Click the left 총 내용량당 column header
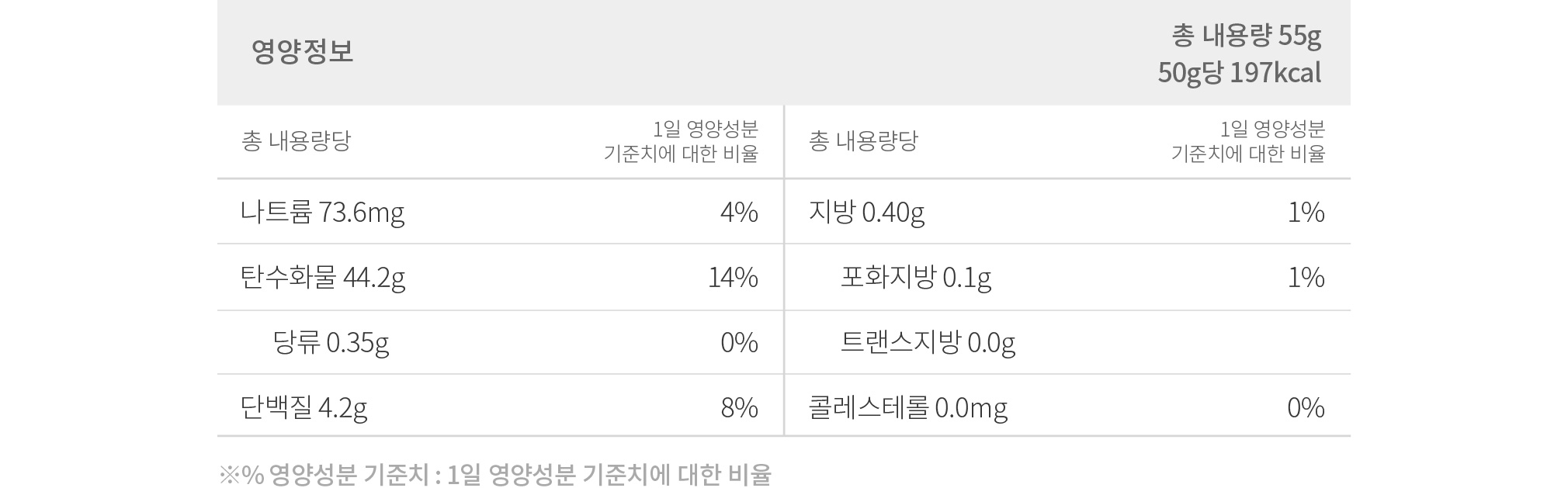The height and width of the screenshot is (488, 1568). coord(296,141)
